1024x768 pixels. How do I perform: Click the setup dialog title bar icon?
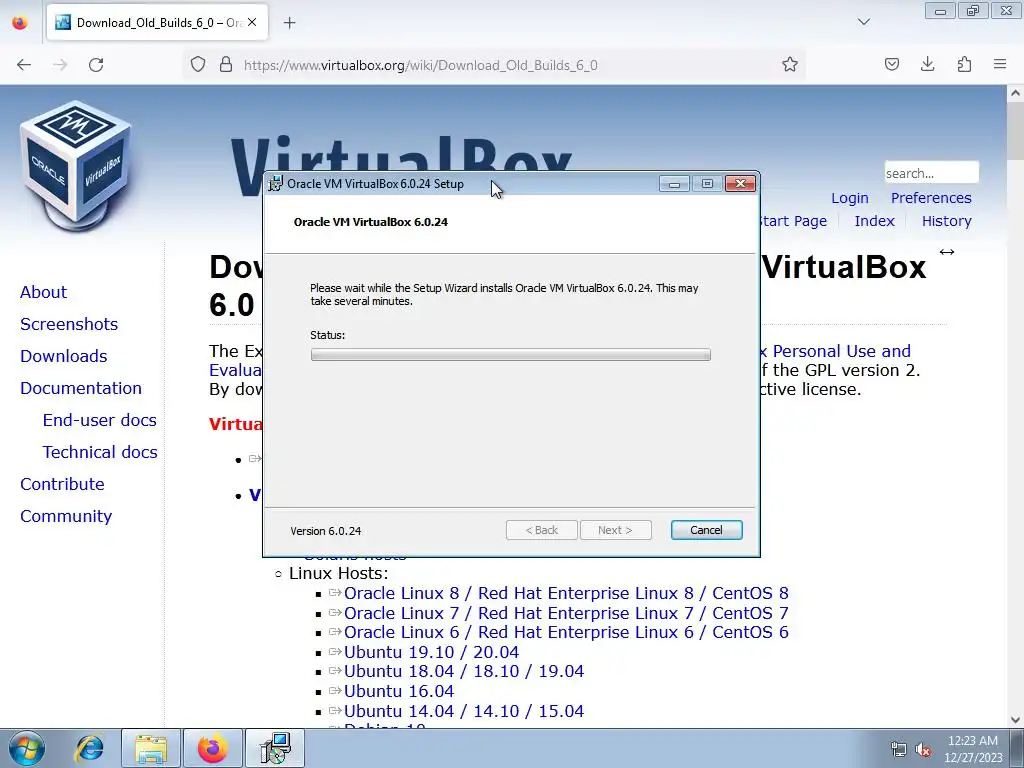point(276,184)
